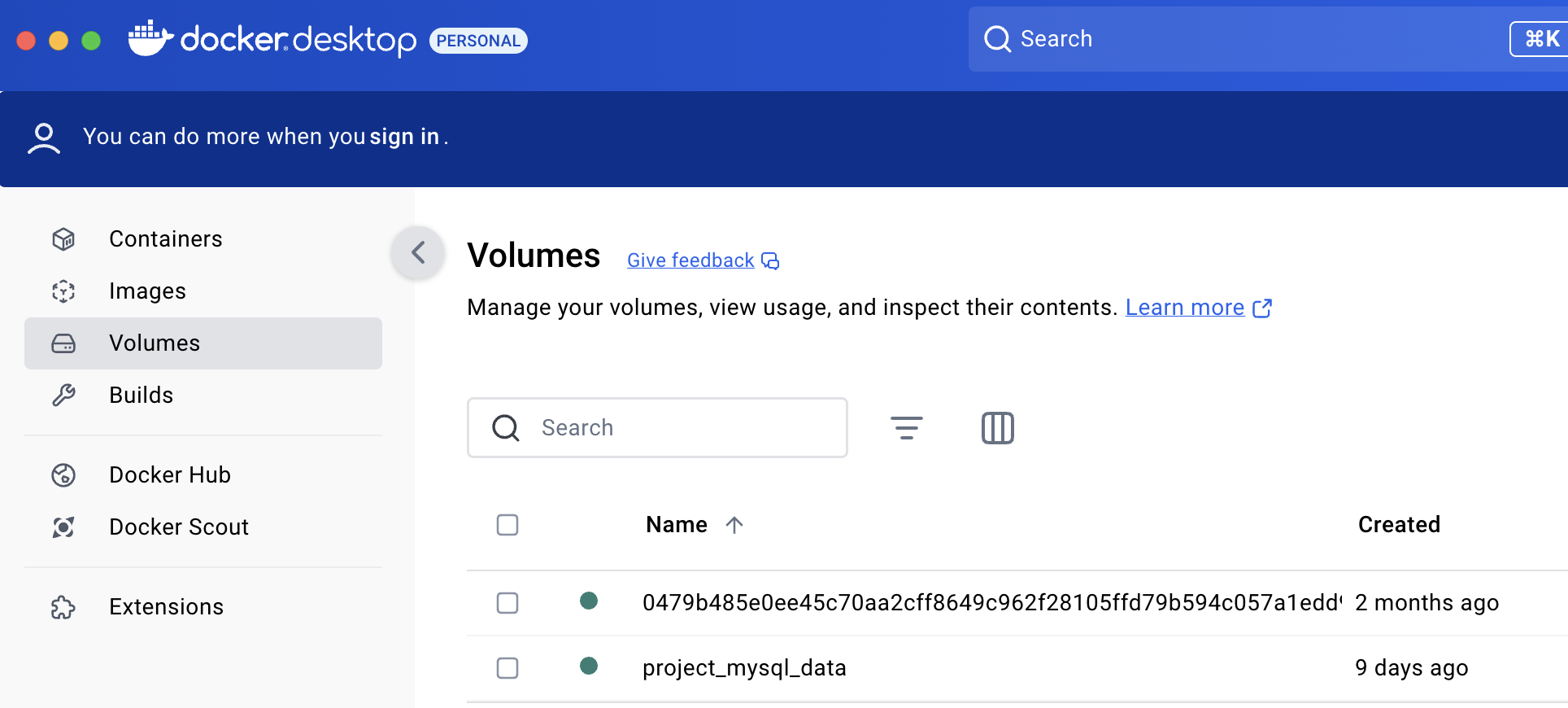The width and height of the screenshot is (1568, 708).
Task: Click the Docker whale logo
Action: point(150,38)
